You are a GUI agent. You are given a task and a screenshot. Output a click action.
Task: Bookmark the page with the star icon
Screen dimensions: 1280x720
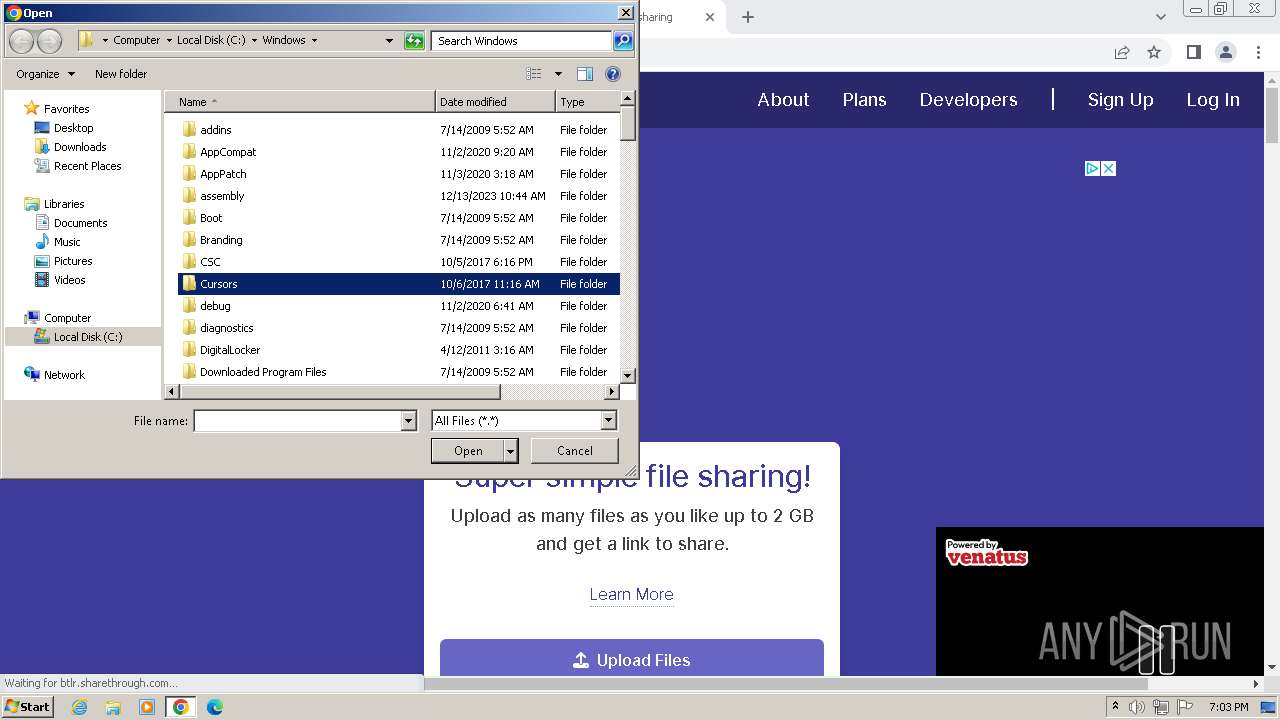[x=1154, y=52]
